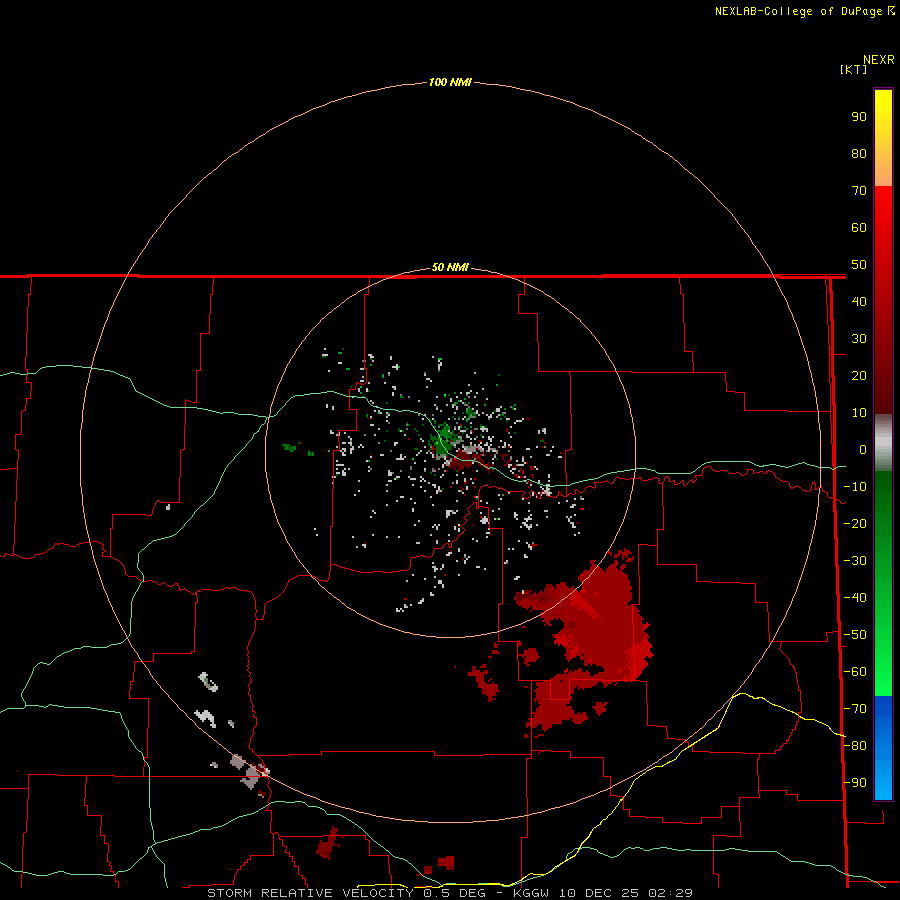Click the -40 value on the velocity scale
Viewport: 900px width, 900px height.
click(855, 598)
